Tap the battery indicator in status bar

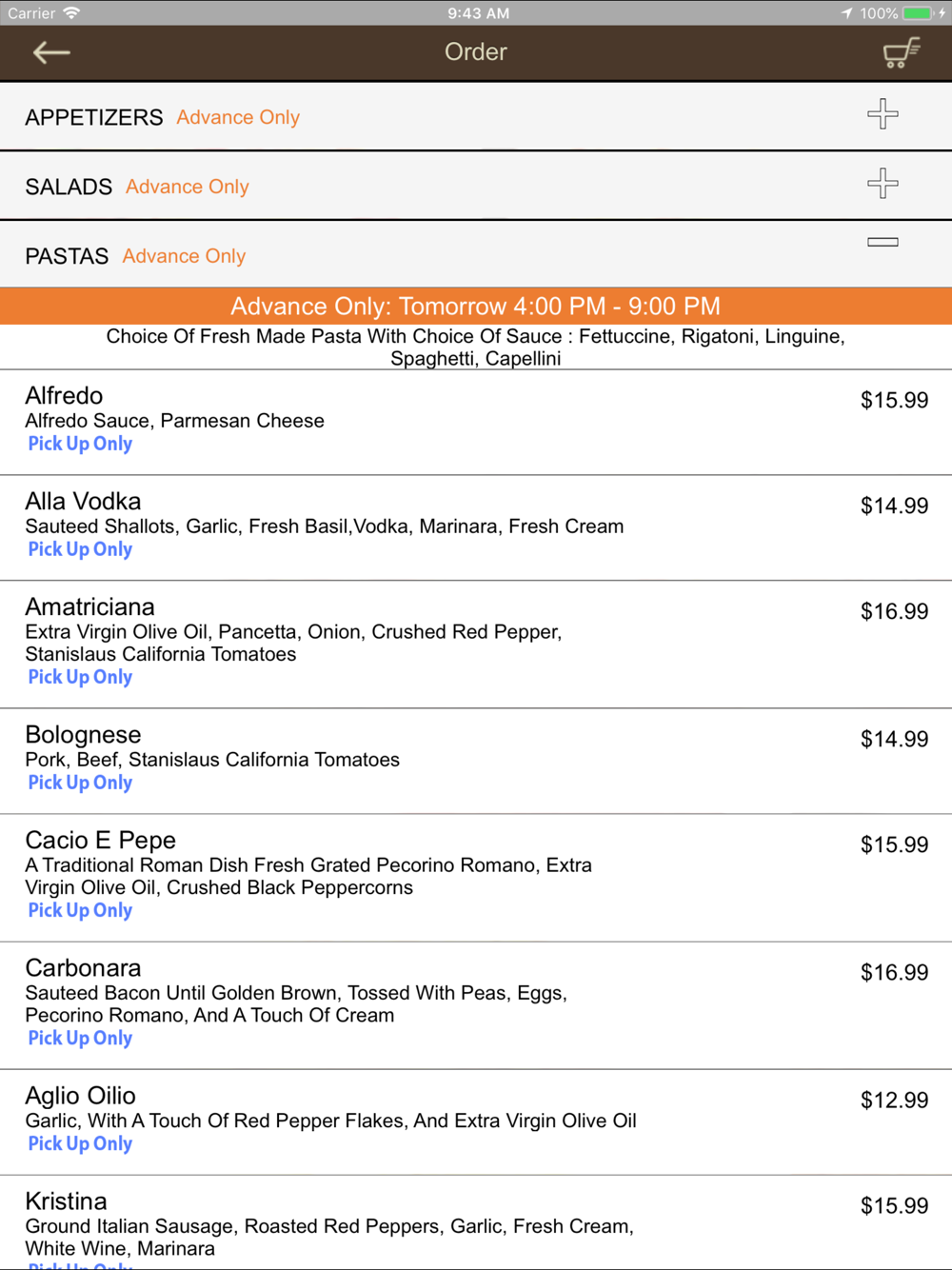918,13
